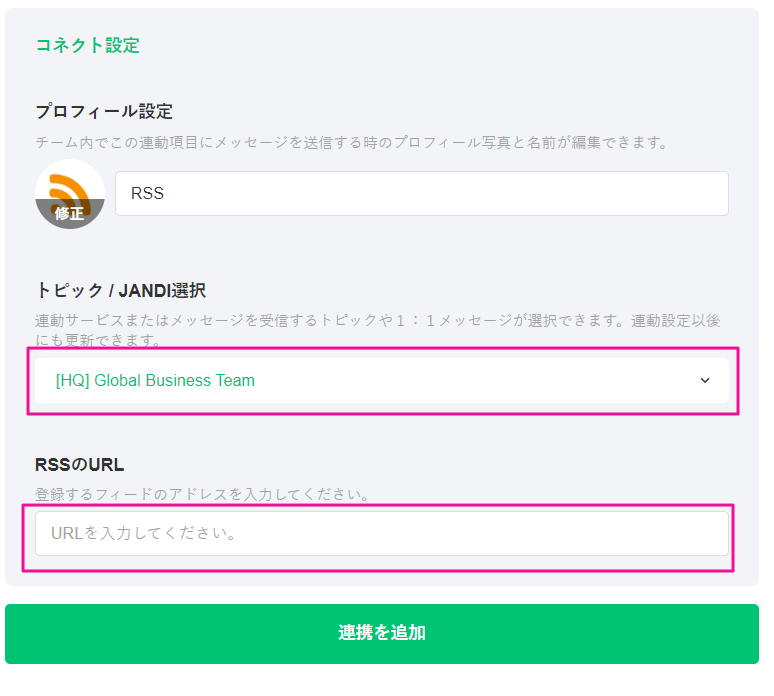Click the dropdown chevron arrow icon
The width and height of the screenshot is (774, 696).
coord(705,380)
